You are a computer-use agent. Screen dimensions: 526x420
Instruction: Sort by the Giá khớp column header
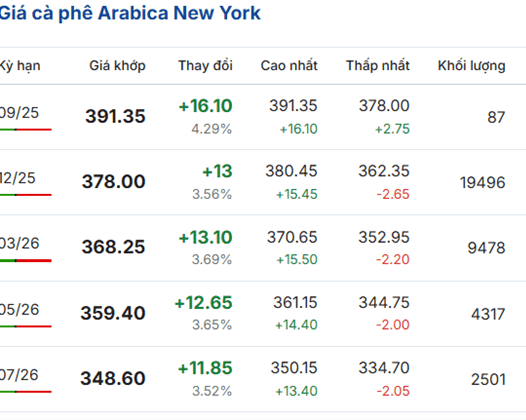pos(117,66)
